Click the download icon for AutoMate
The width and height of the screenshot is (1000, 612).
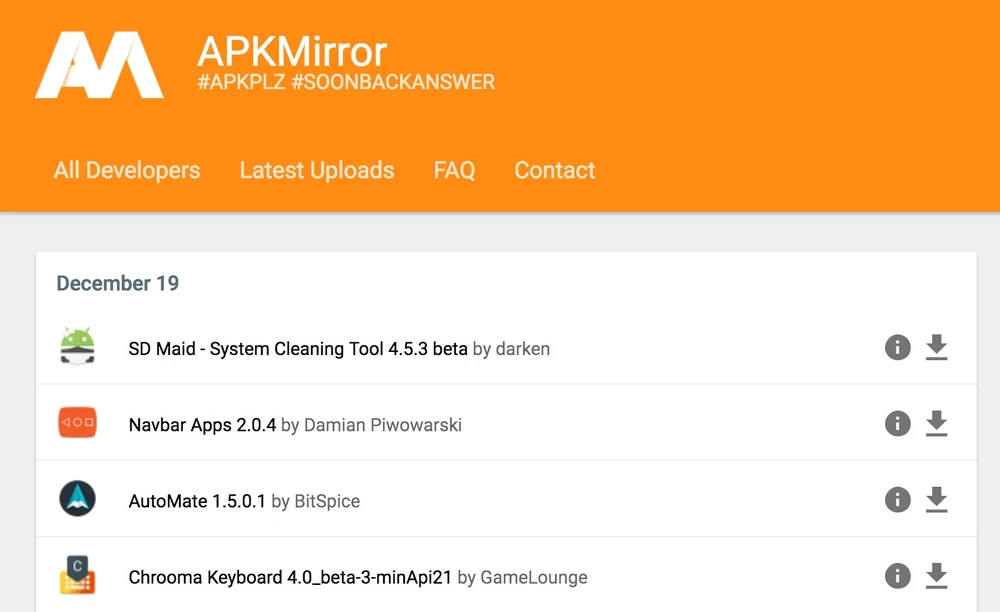(936, 499)
